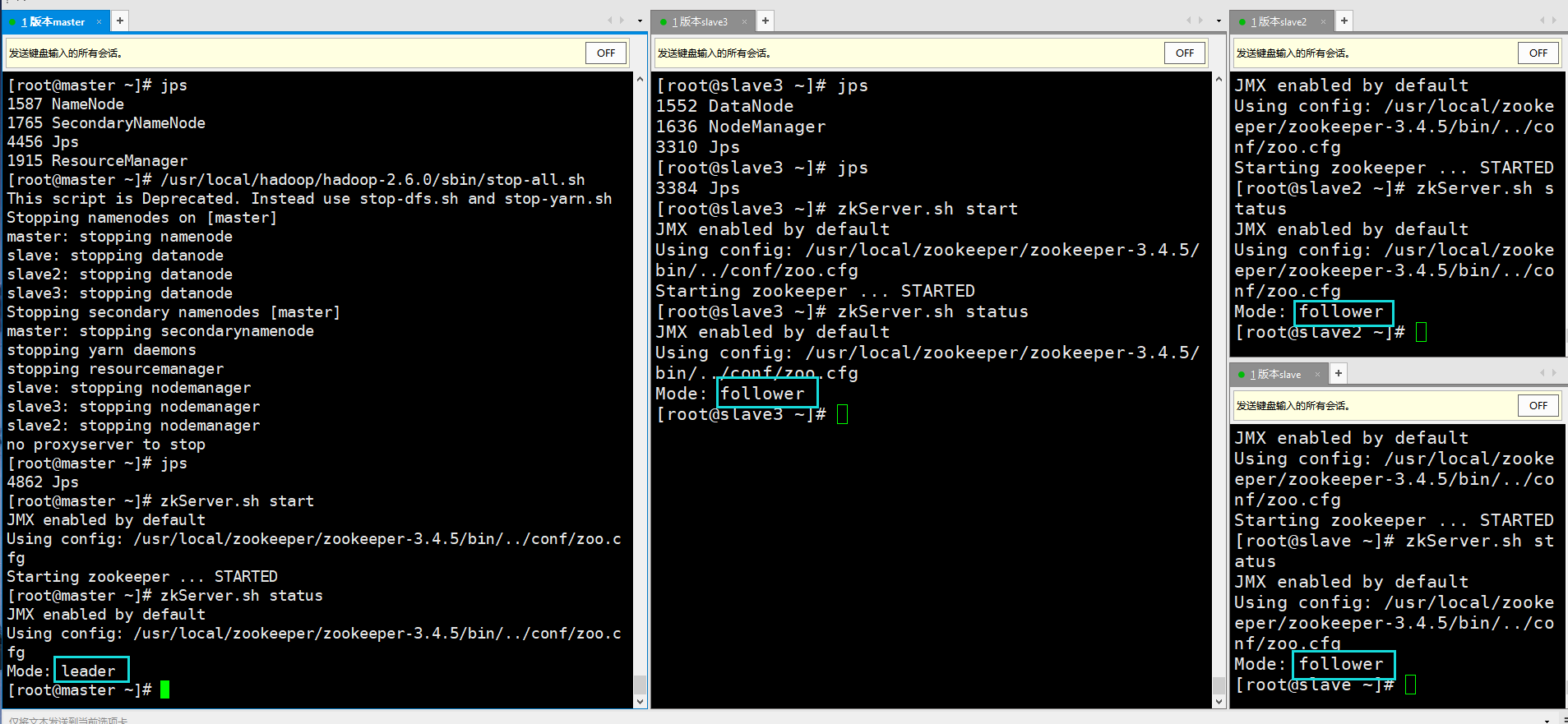Add new tab next to slave tab
The height and width of the screenshot is (724, 1568).
pos(1339,373)
